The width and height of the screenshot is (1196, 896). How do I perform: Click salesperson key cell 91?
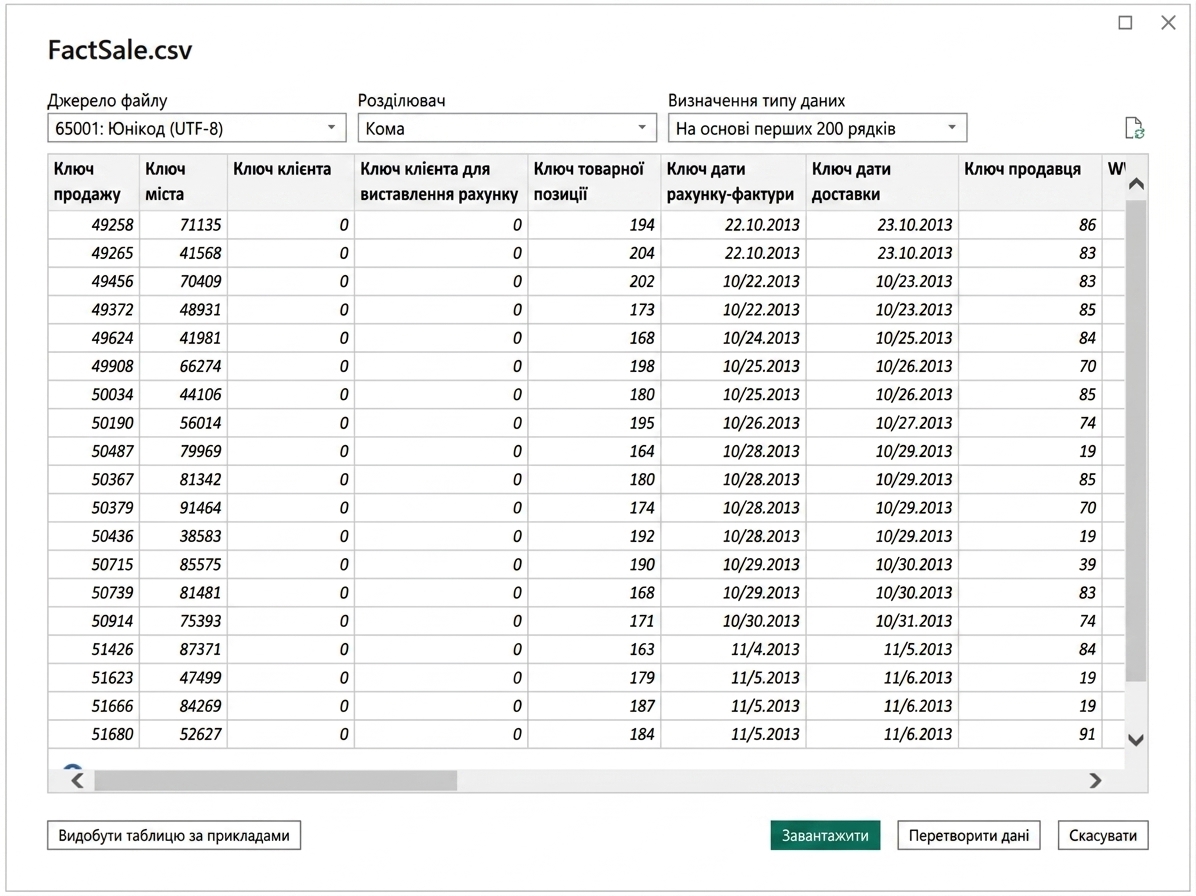pyautogui.click(x=1030, y=734)
